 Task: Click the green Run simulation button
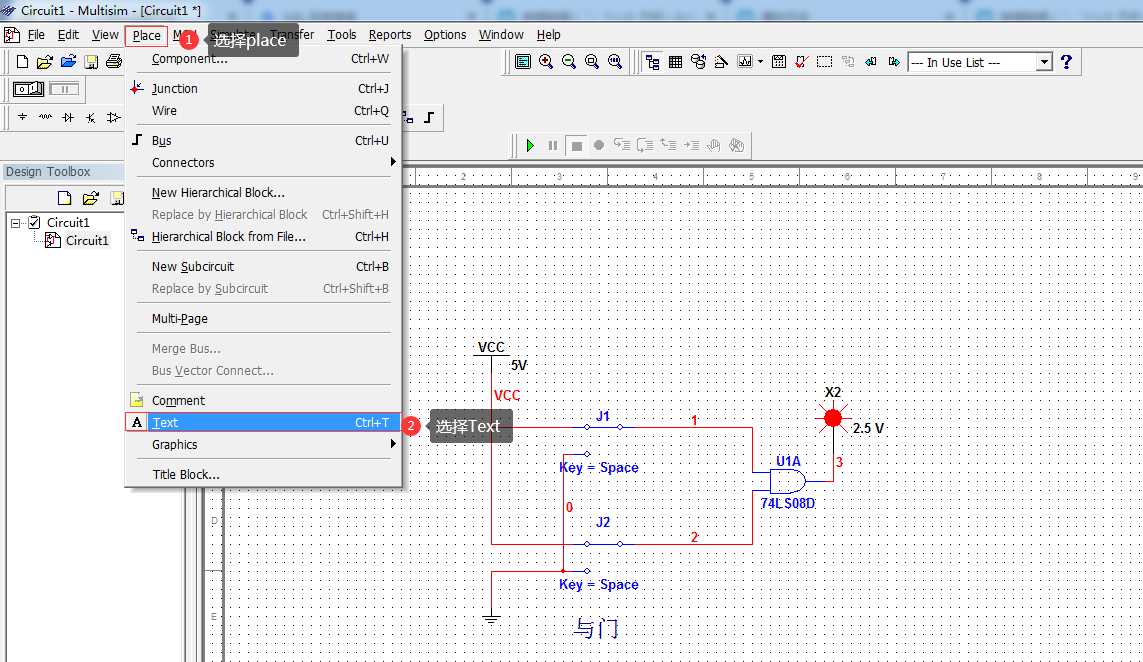[530, 145]
